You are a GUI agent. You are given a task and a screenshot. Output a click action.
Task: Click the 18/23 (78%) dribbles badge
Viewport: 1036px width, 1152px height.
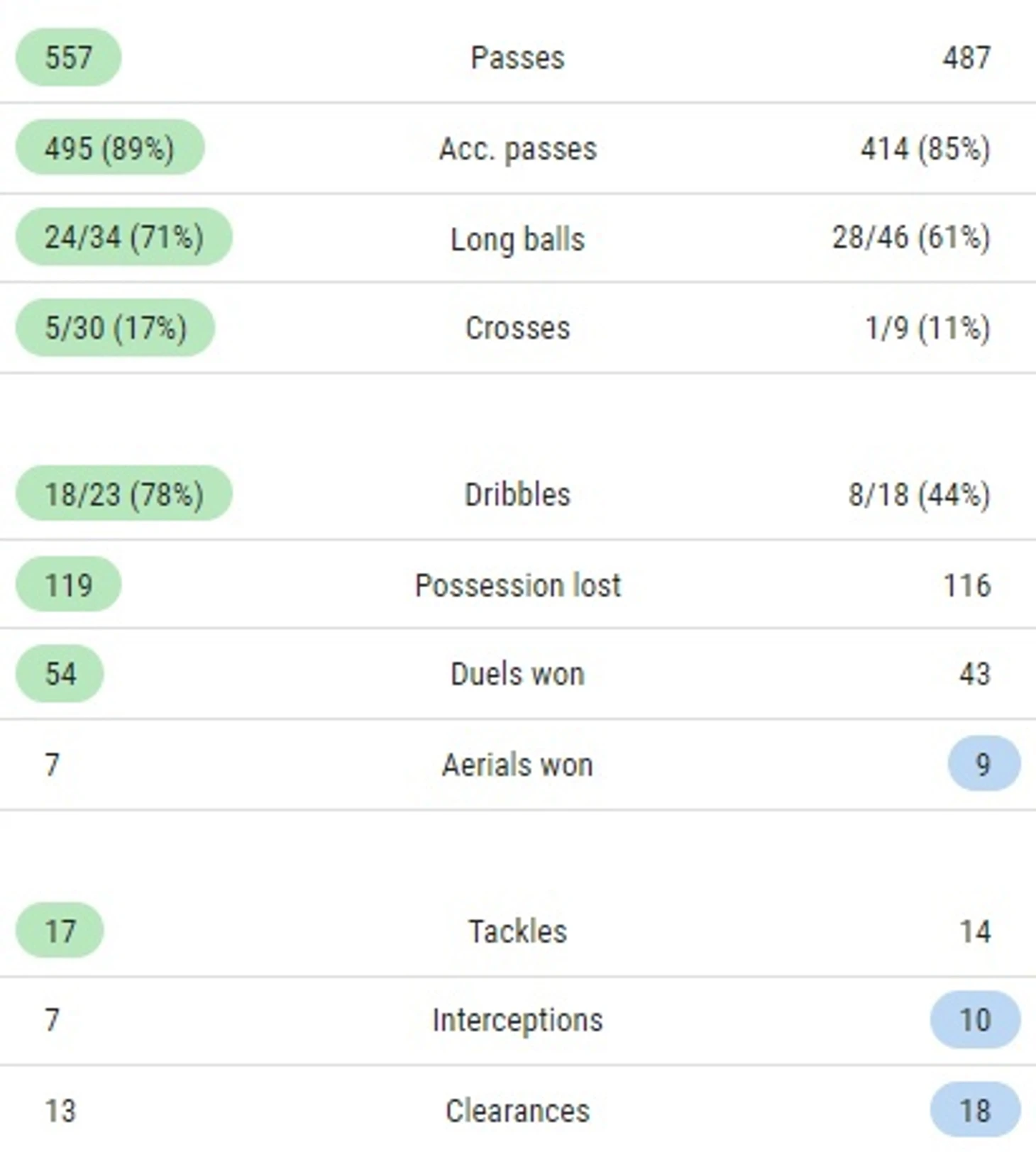[x=124, y=494]
